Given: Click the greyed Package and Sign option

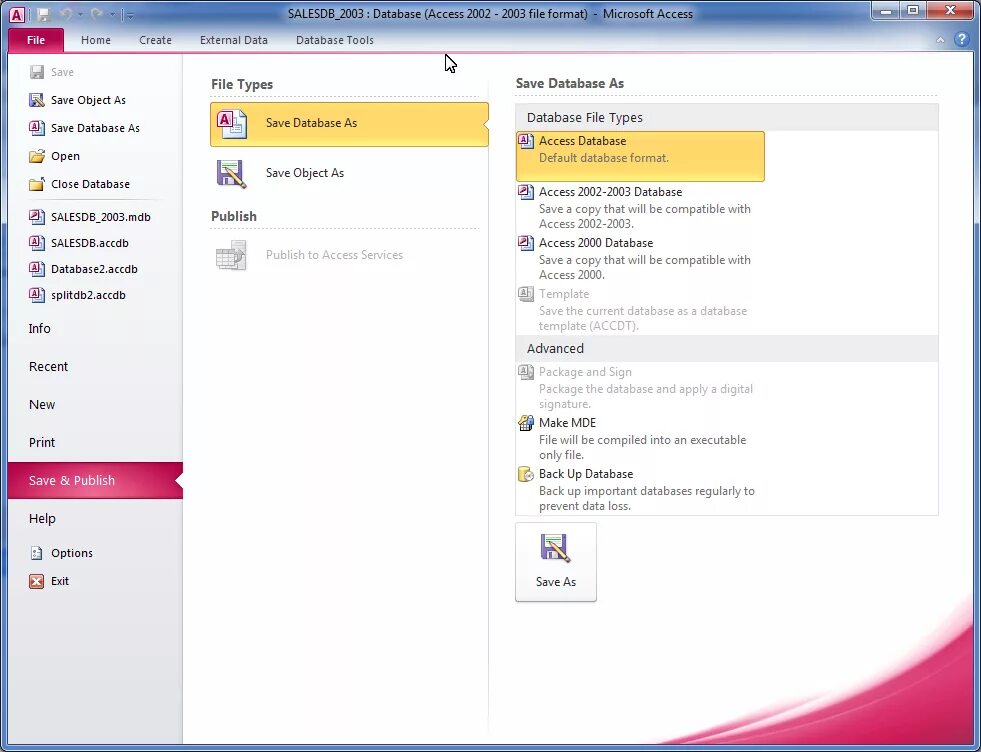Looking at the screenshot, I should coord(640,387).
